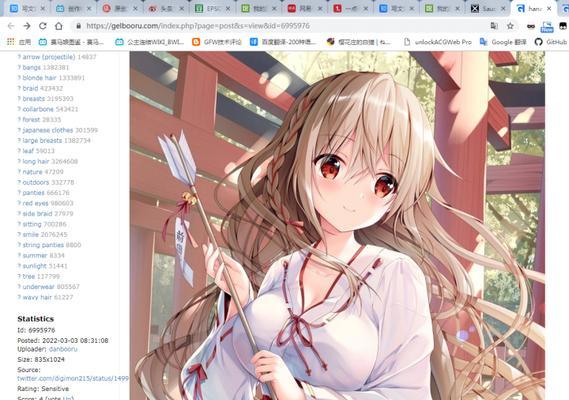Open the sitting tag
Screen dimensions: 569x400
32,224
